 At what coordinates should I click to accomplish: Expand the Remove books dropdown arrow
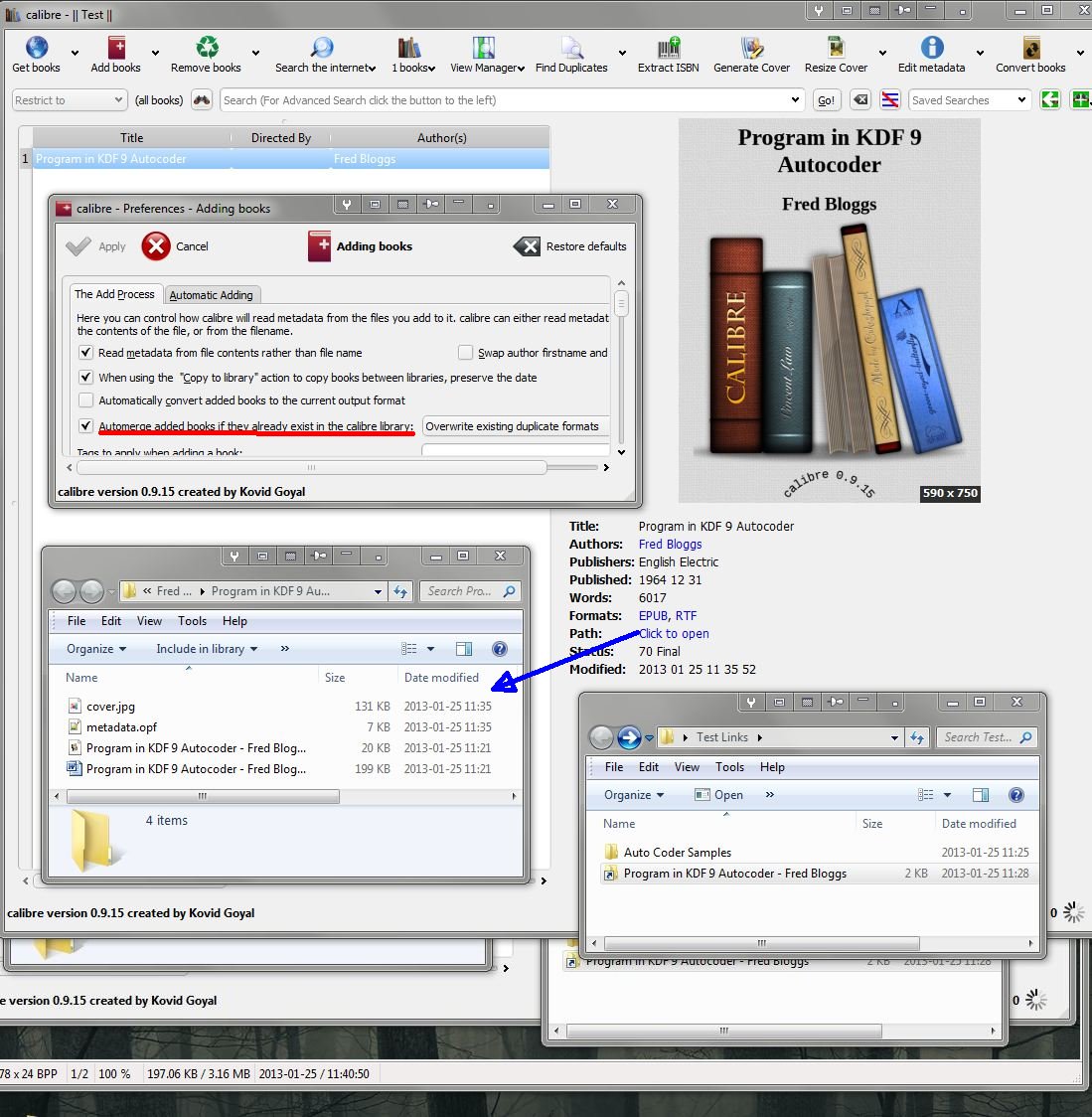(x=255, y=53)
